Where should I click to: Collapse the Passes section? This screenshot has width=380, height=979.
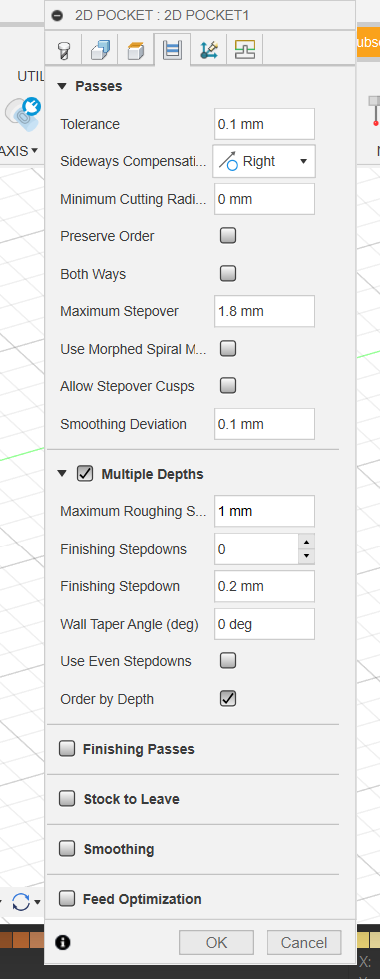point(61,86)
